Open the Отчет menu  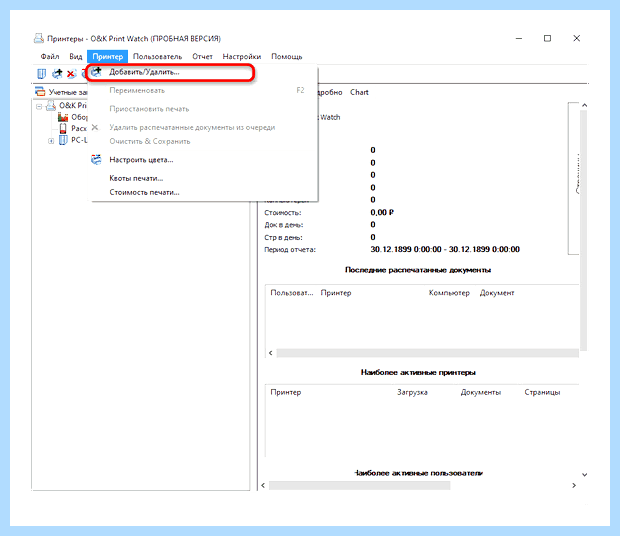[202, 57]
